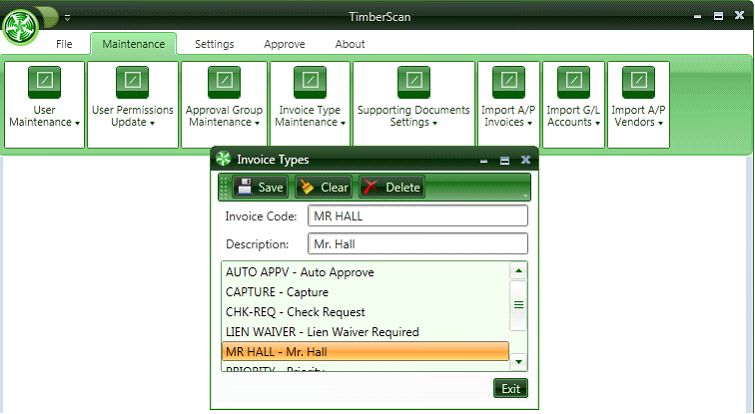Select CHK-REQ - Check Request row
755x414 pixels.
pos(365,312)
